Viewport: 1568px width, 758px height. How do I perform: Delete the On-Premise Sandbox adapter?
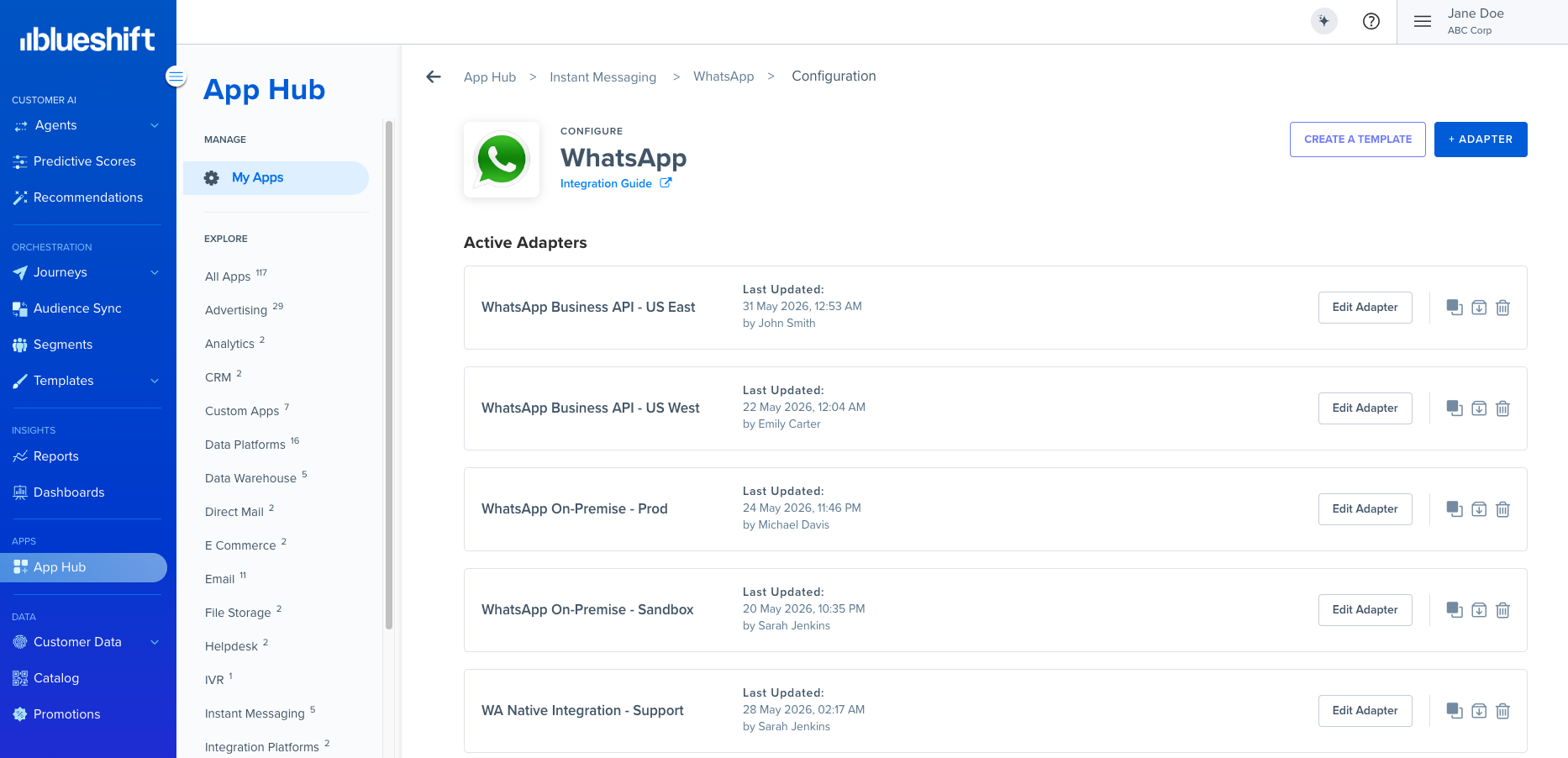pos(1503,610)
